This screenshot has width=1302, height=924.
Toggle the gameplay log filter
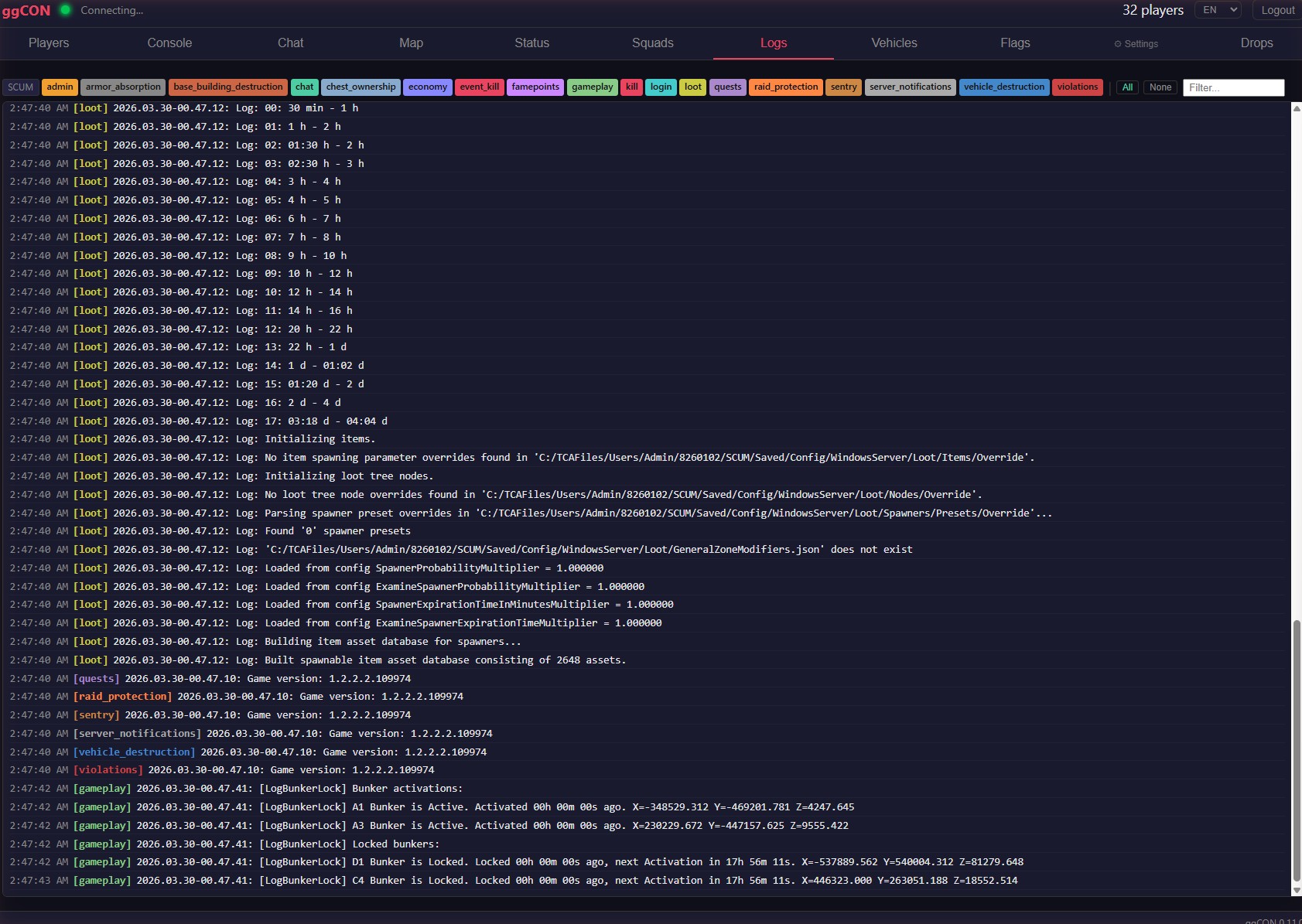(593, 87)
